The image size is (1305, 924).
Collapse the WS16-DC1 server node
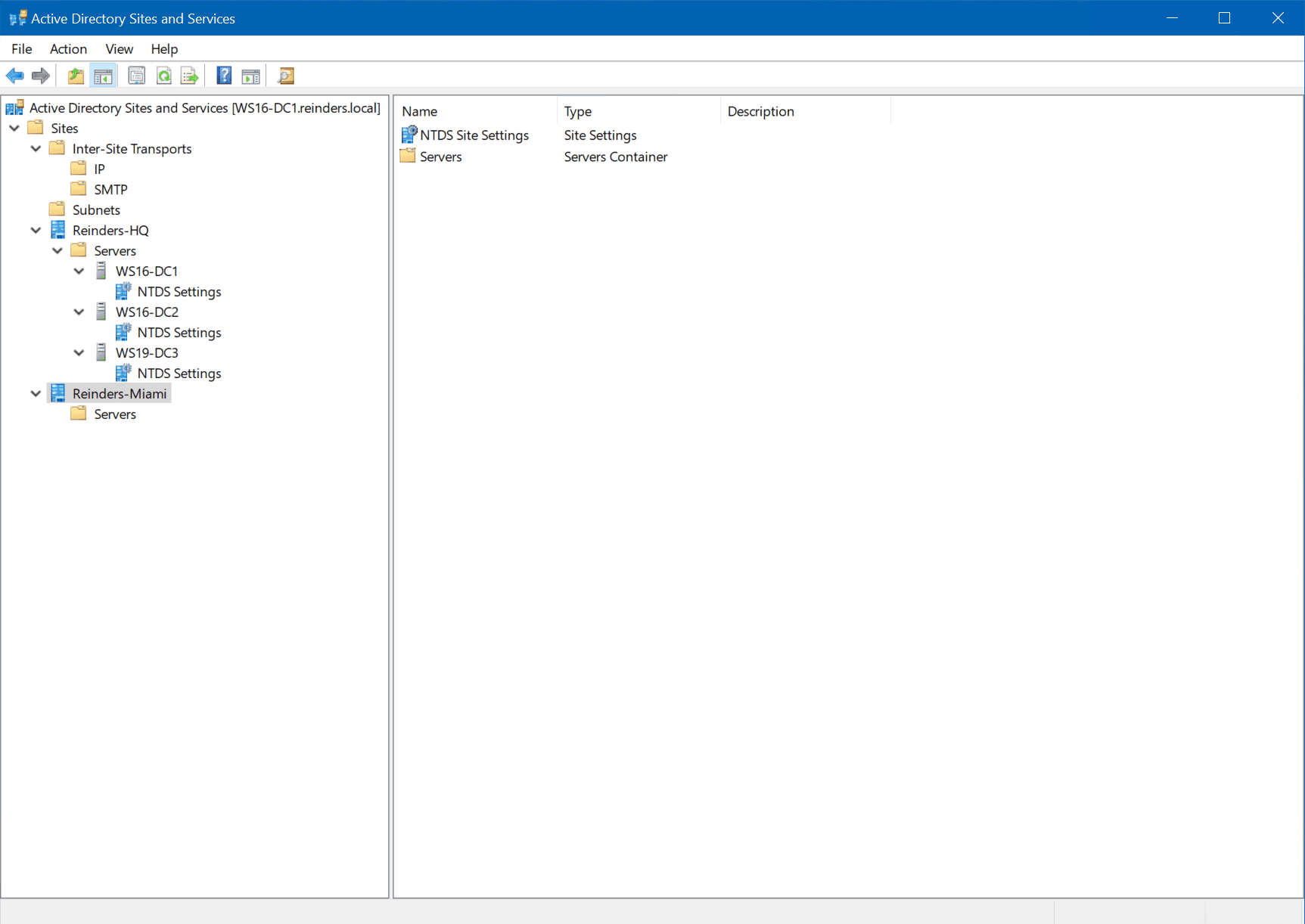point(79,271)
